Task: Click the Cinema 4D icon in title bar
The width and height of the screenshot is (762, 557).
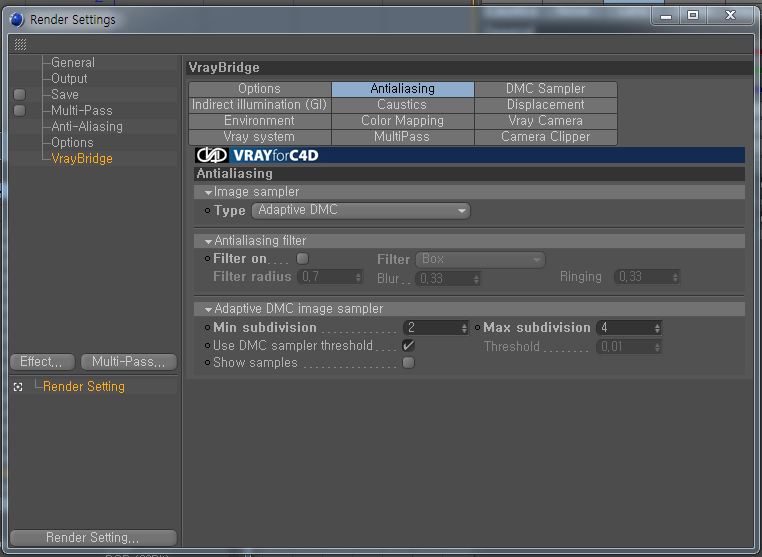Action: (x=17, y=19)
